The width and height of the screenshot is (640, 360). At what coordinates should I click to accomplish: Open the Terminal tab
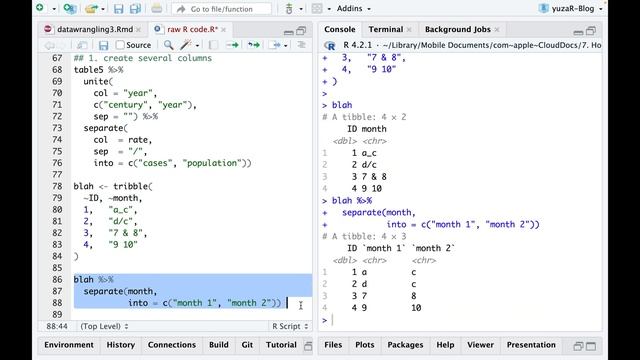(386, 29)
